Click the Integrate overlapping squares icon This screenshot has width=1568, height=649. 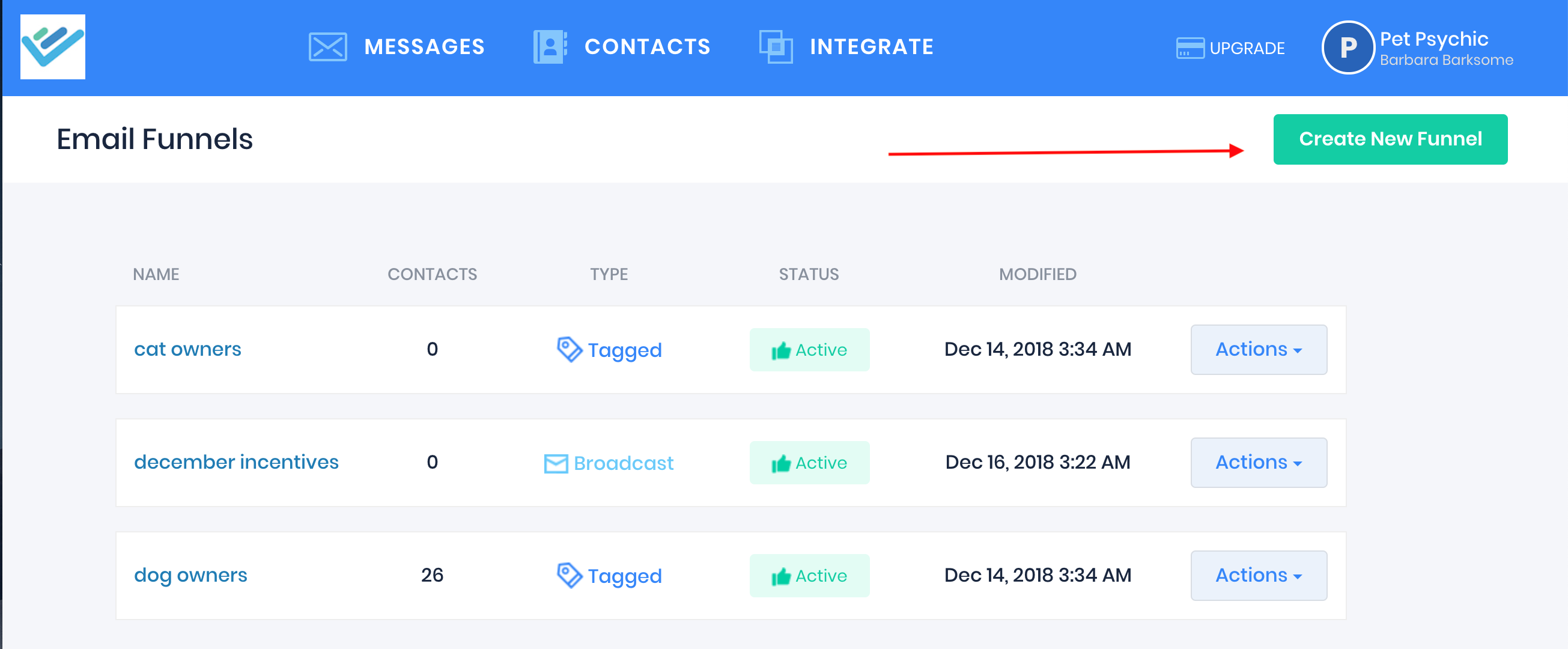click(x=776, y=47)
